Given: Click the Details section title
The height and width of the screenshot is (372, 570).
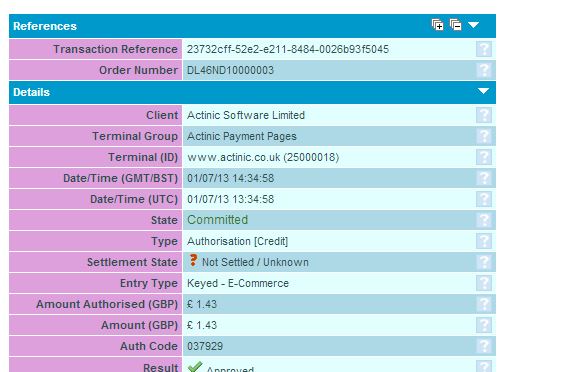Looking at the screenshot, I should point(31,92).
